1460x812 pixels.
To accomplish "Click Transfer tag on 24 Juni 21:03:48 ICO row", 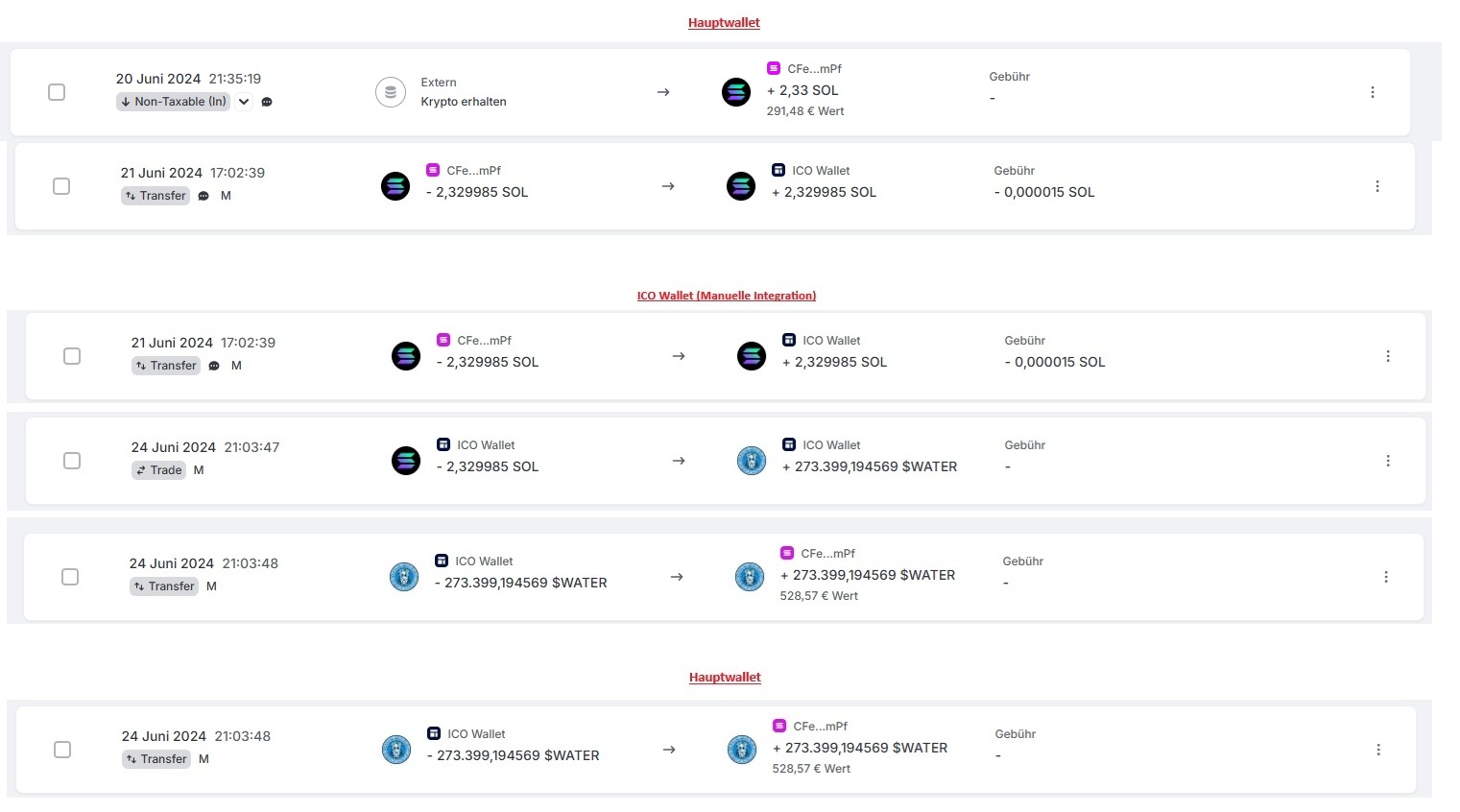I will (x=164, y=586).
